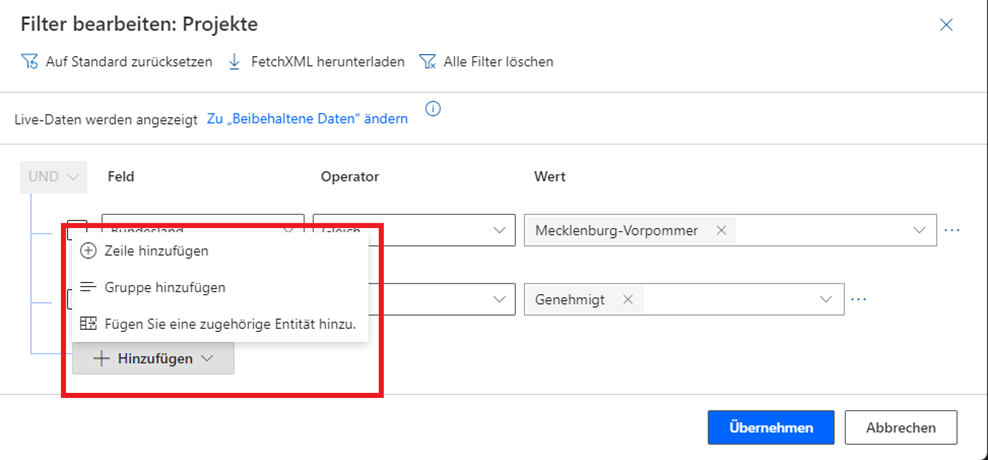Follow the Zu „Beibehaltene Daten“ ändern link
The width and height of the screenshot is (988, 460).
(307, 119)
